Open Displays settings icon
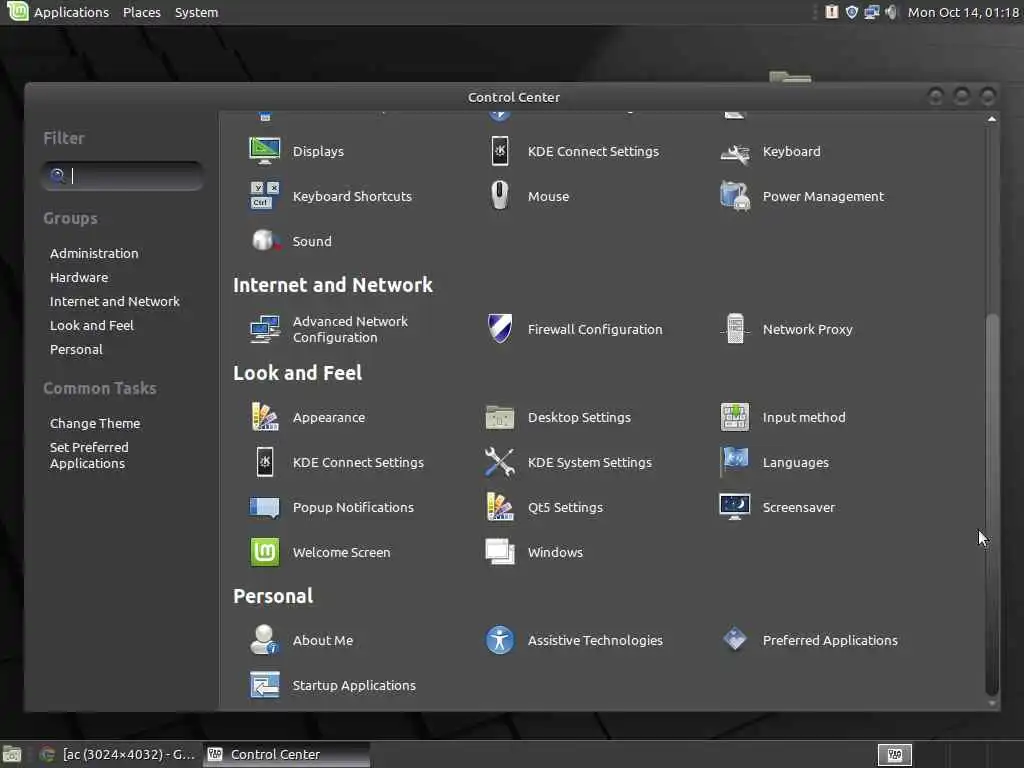This screenshot has width=1024, height=768. (264, 151)
